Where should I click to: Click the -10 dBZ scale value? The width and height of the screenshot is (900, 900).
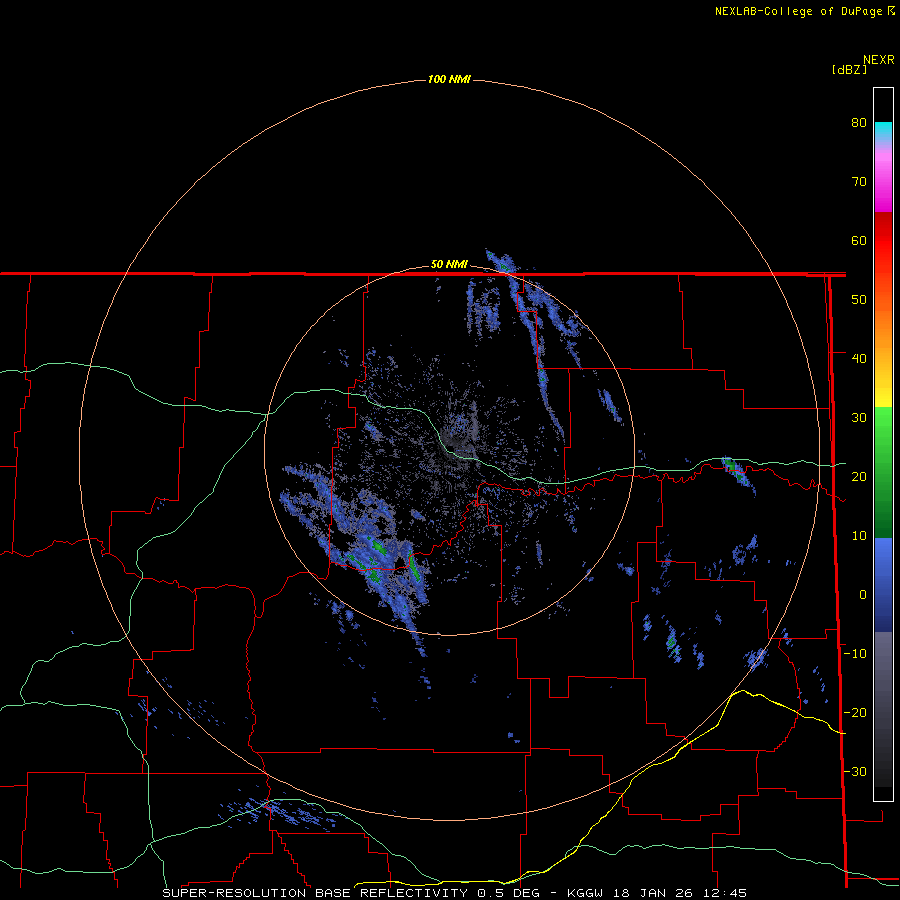pyautogui.click(x=855, y=654)
